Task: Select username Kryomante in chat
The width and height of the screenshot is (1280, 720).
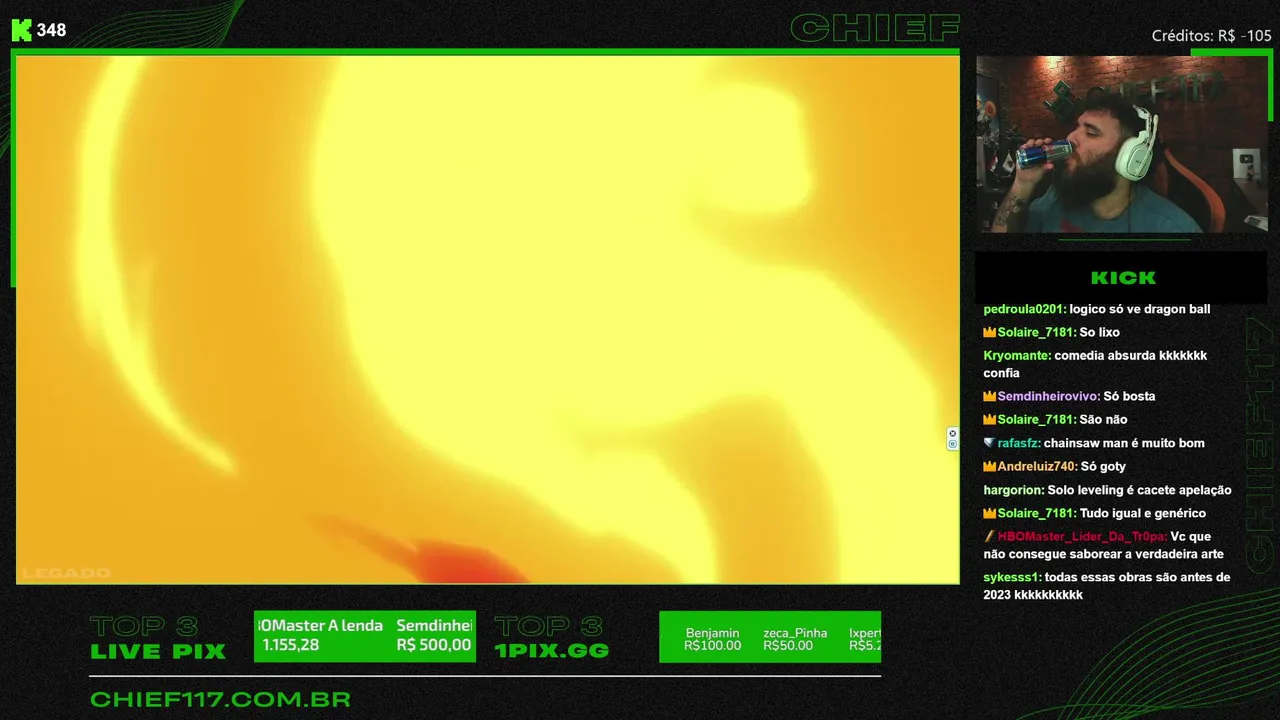Action: coord(1016,355)
